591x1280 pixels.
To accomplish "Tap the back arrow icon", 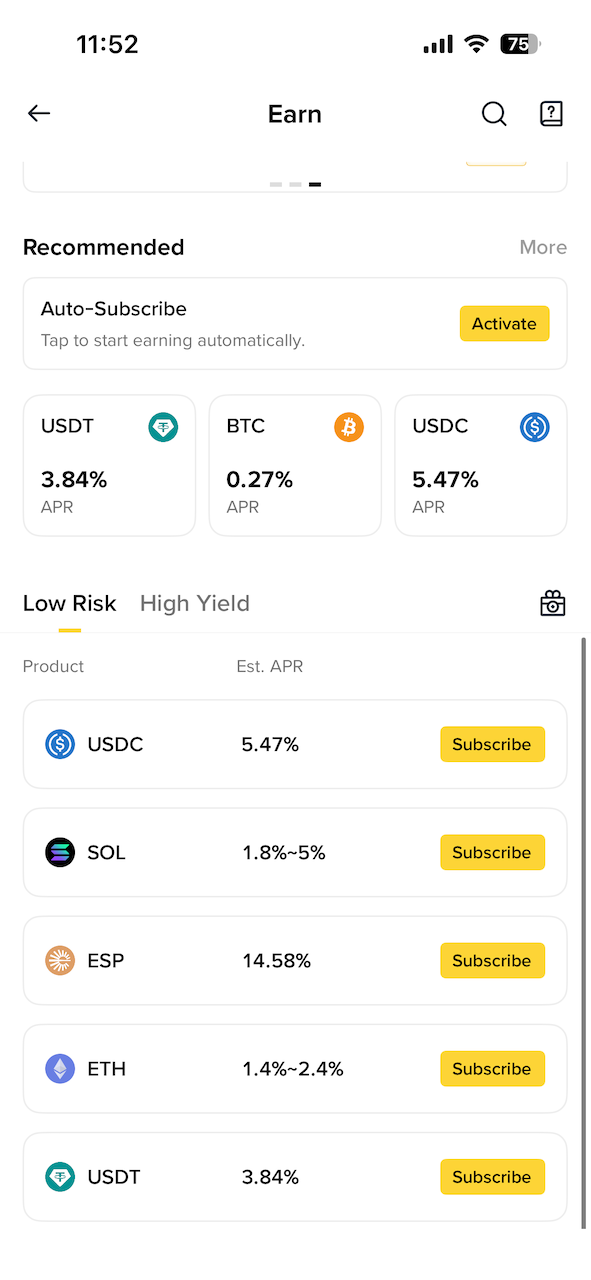I will (39, 113).
